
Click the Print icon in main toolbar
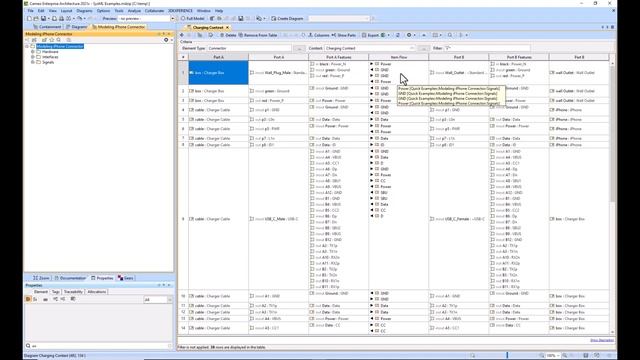click(61, 18)
